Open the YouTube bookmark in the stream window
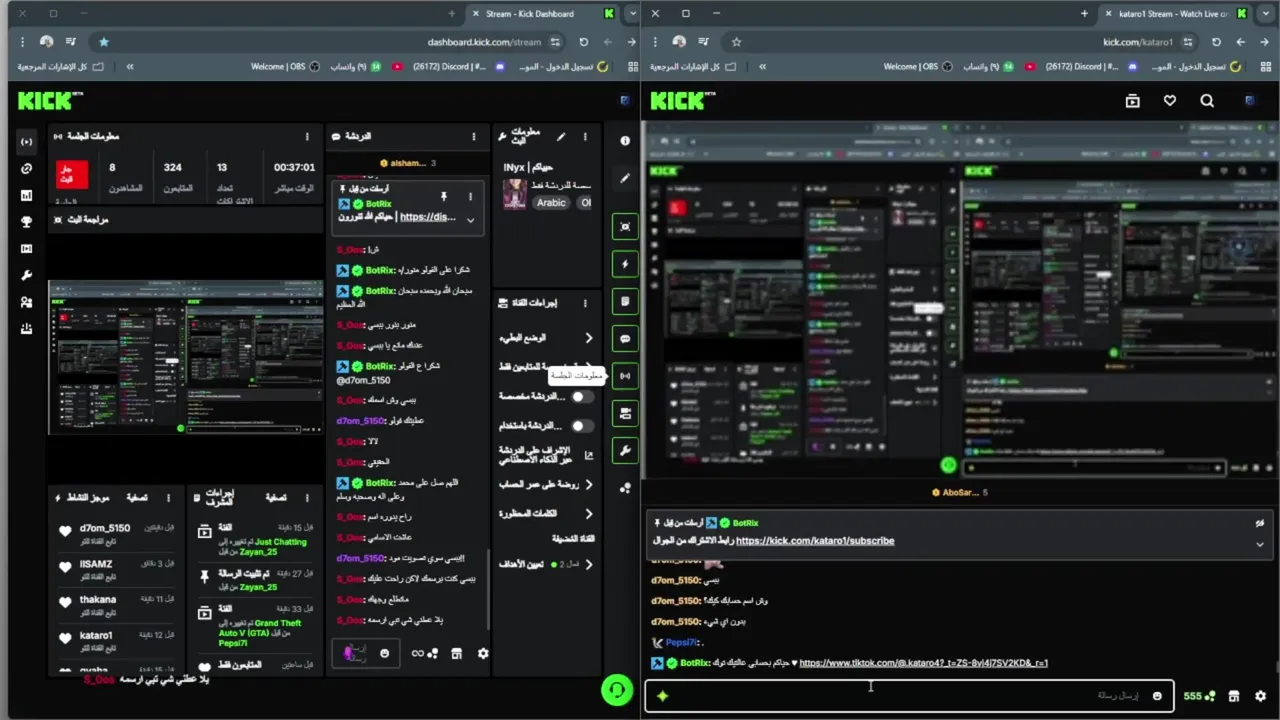This screenshot has width=1280, height=720. (x=1030, y=67)
